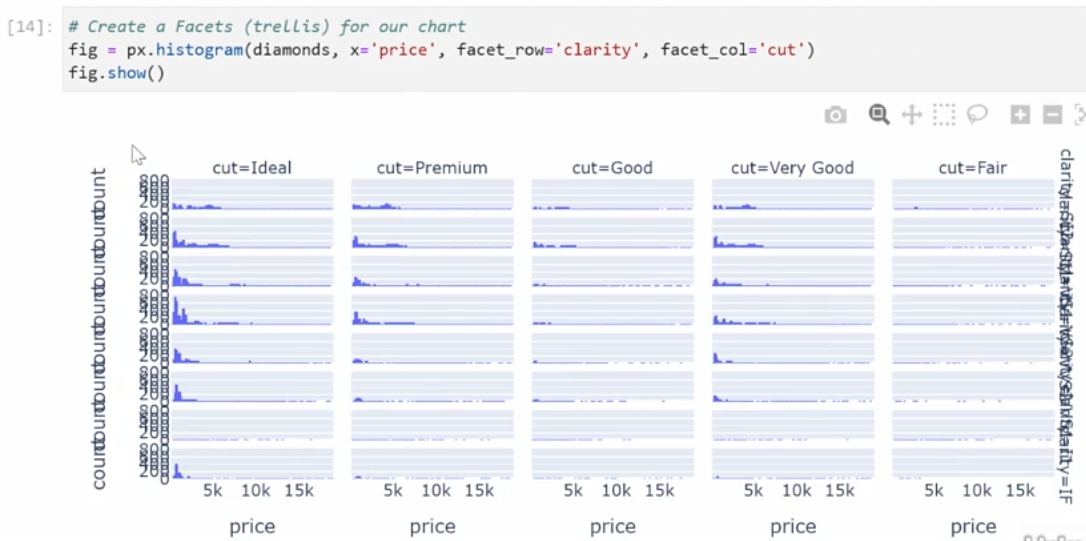Choose the Box Select tool
The image size is (1086, 541).
pyautogui.click(x=944, y=115)
